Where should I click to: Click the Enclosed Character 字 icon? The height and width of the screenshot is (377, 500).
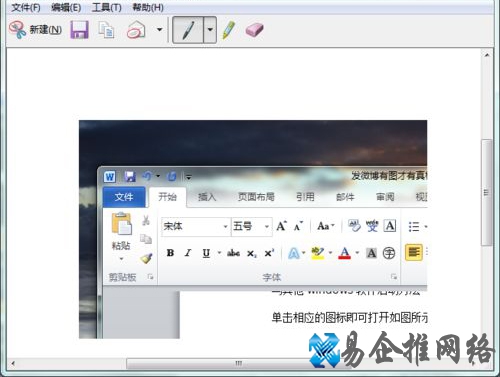point(389,253)
